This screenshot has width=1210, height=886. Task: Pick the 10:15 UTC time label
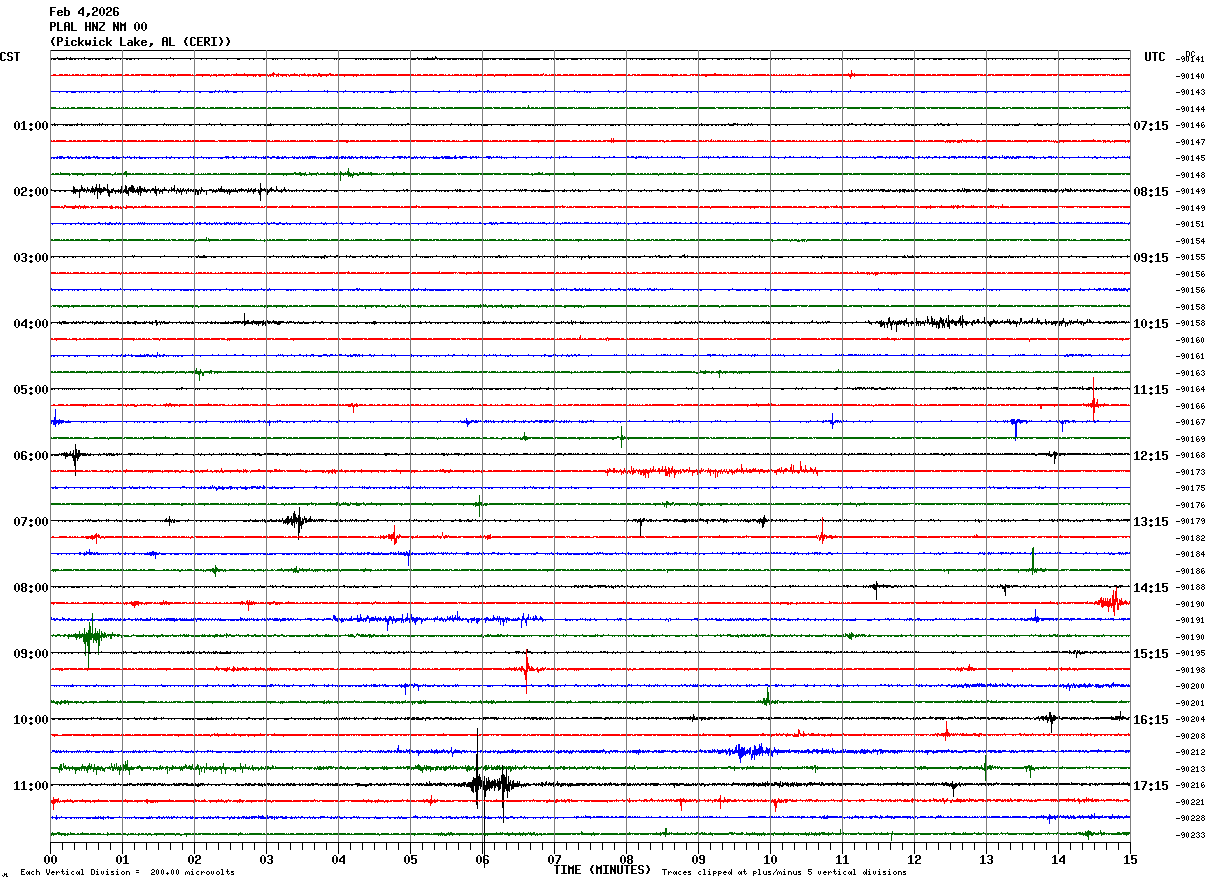click(x=1151, y=324)
